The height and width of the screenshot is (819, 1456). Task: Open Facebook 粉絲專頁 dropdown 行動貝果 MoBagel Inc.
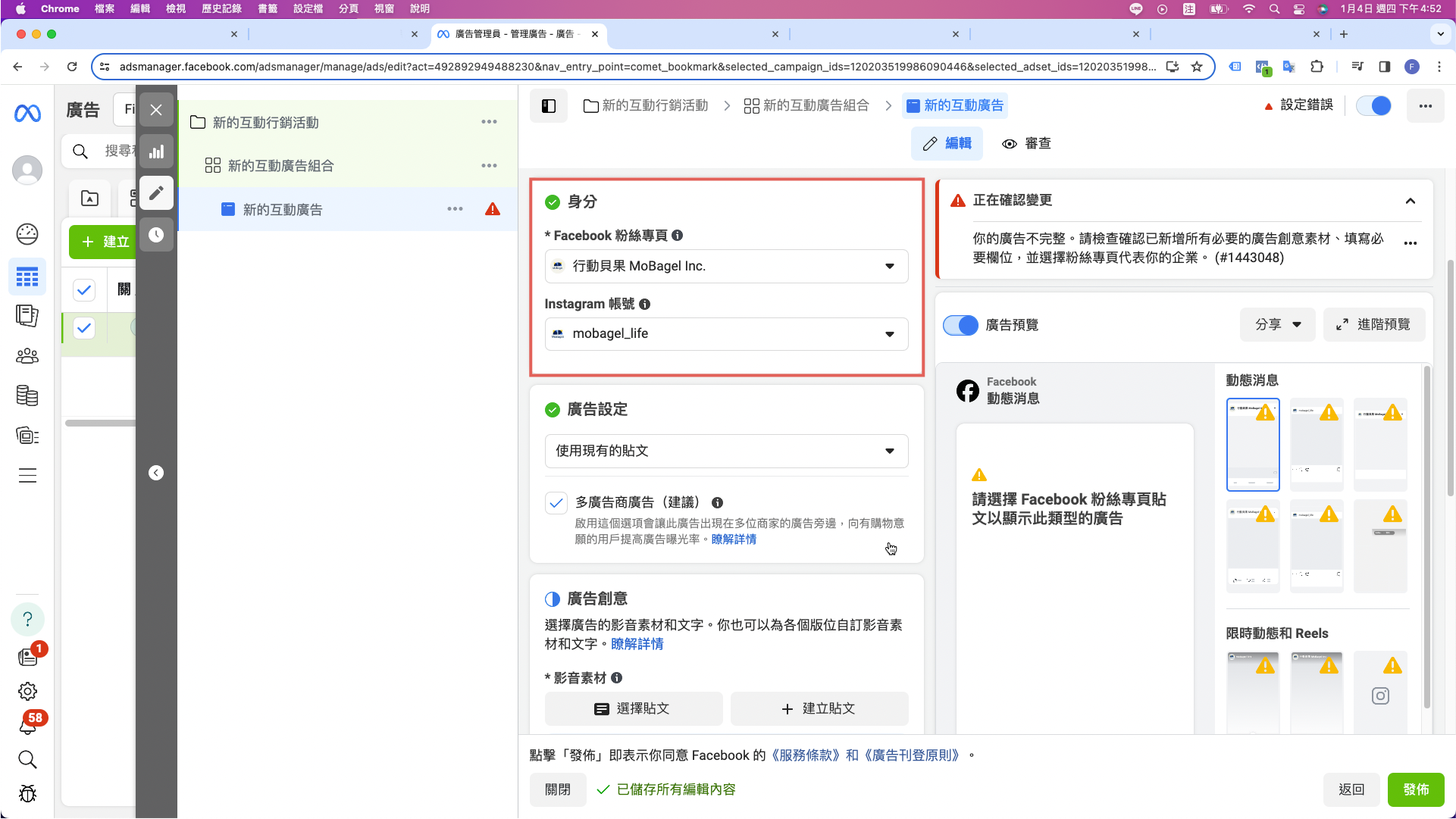(726, 266)
